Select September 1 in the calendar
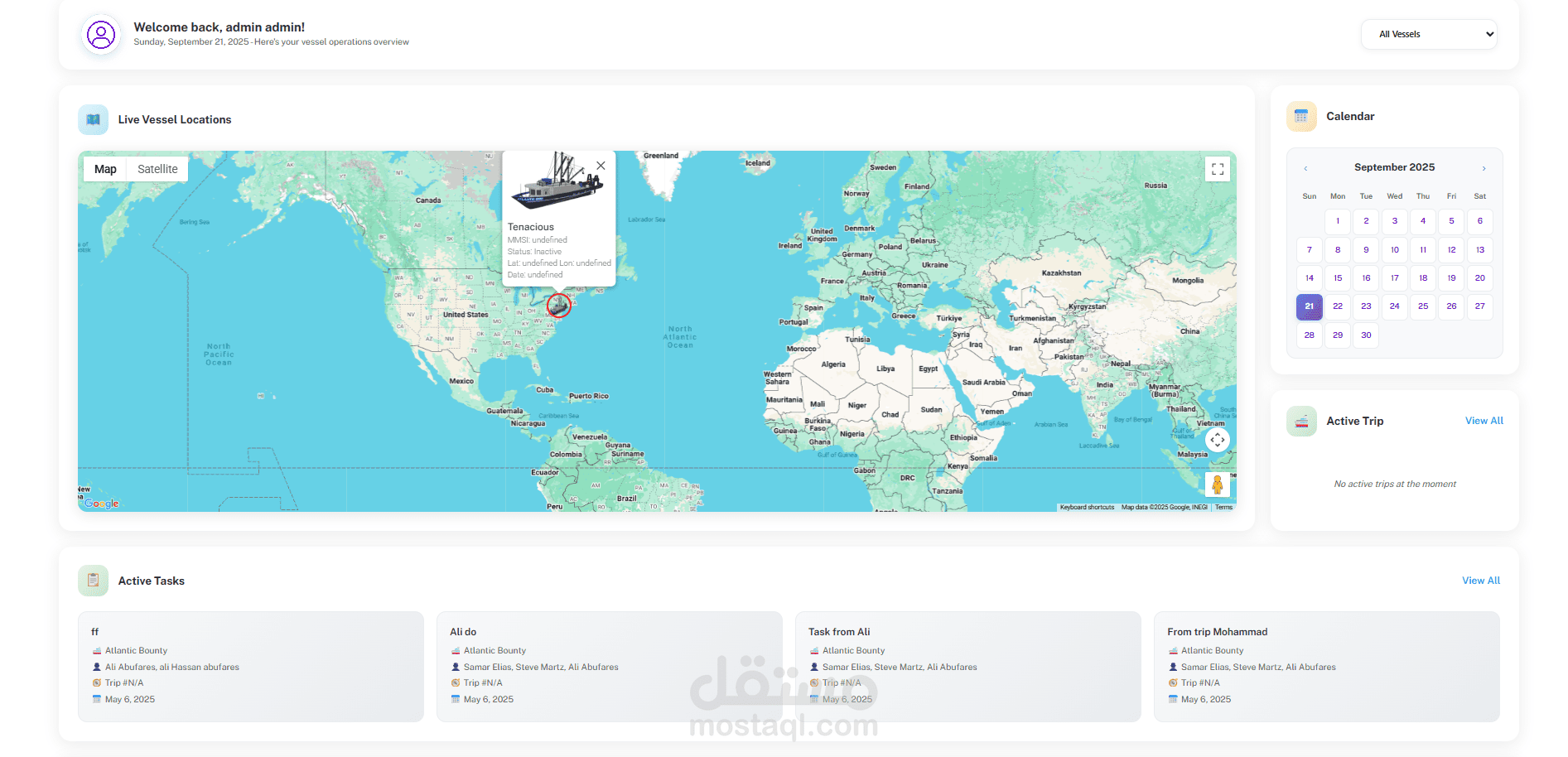This screenshot has height=757, width=1568. 1338,221
